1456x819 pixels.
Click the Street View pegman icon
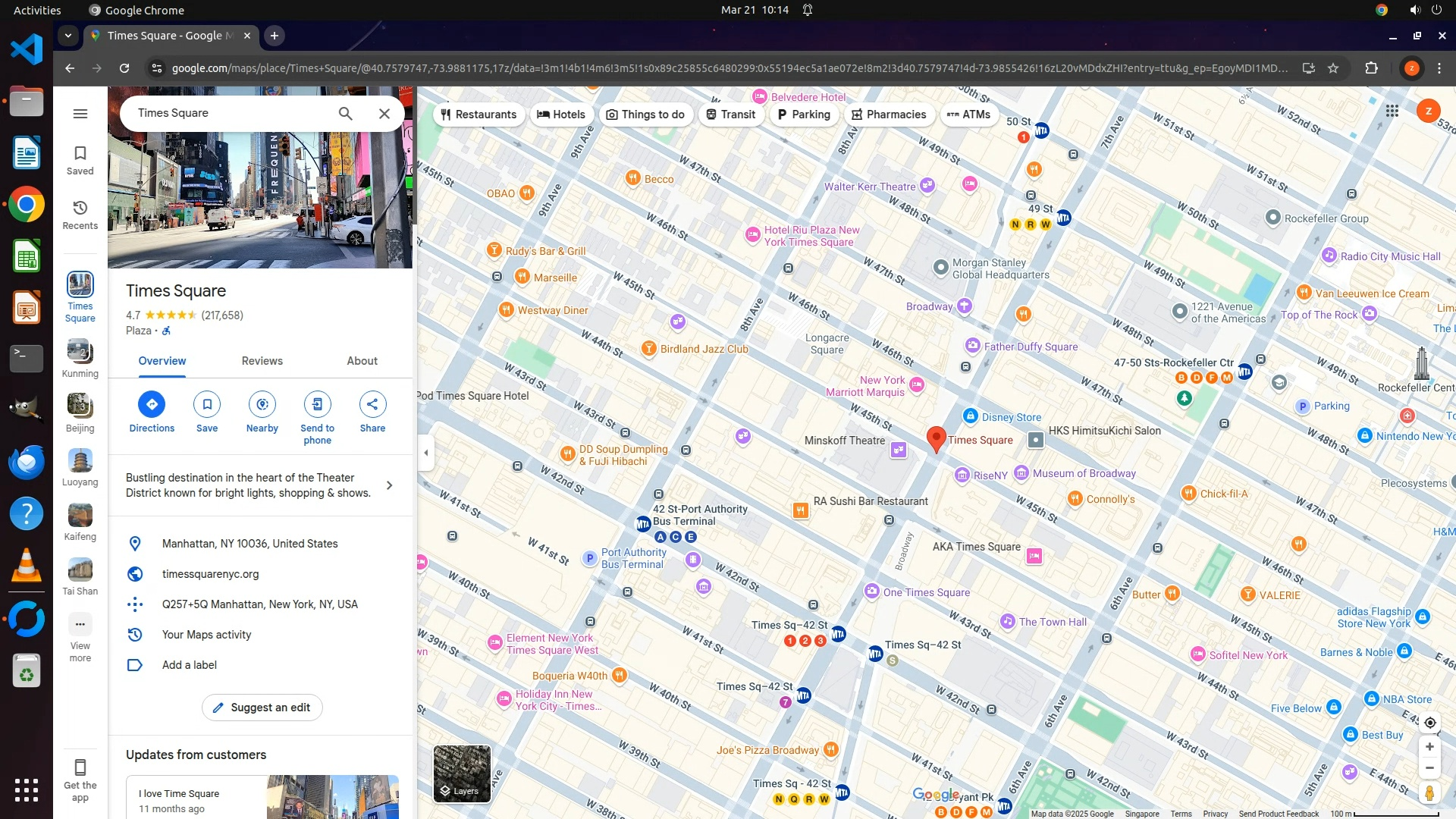point(1429,793)
